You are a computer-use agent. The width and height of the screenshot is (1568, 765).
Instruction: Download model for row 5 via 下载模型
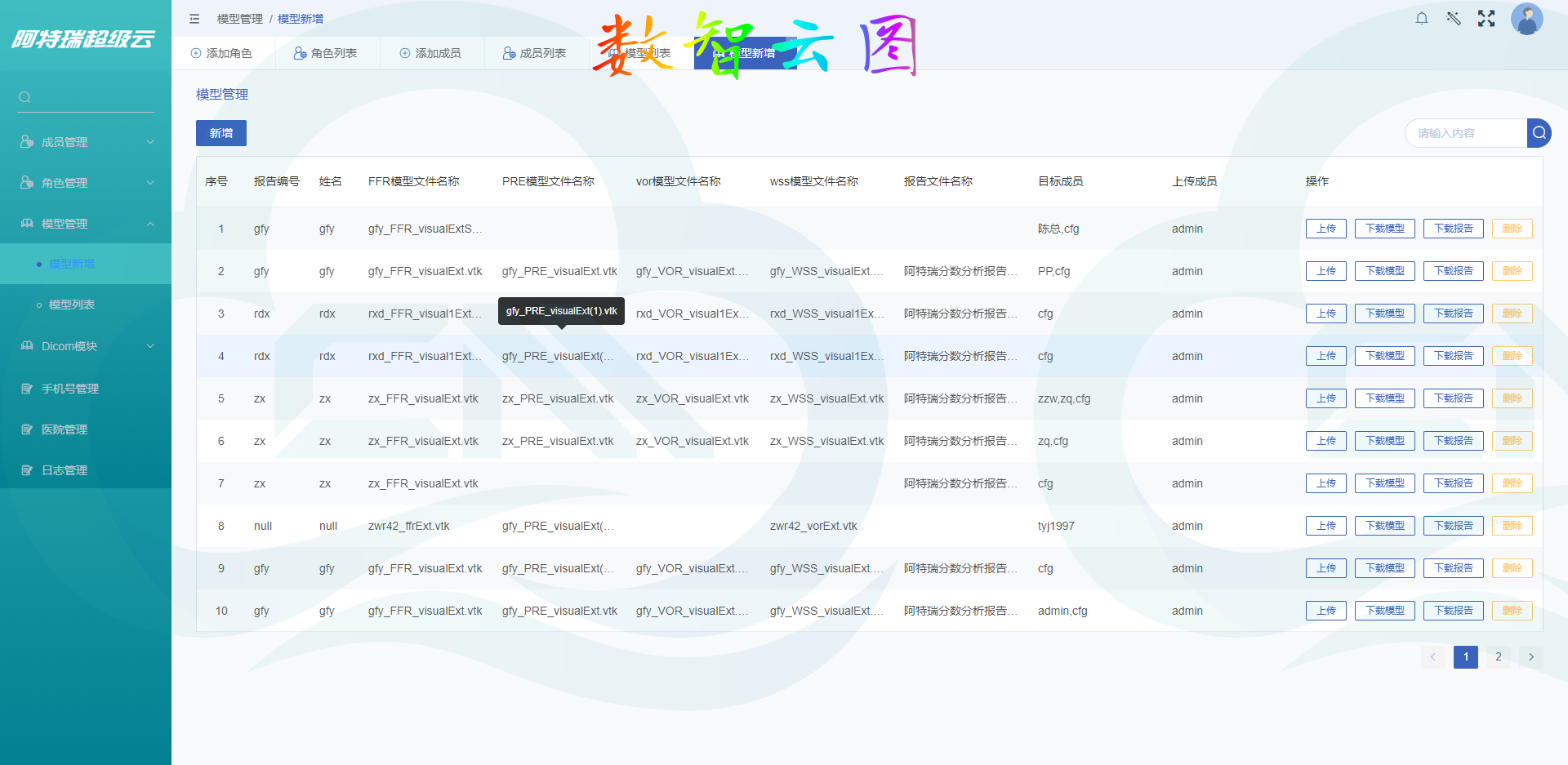tap(1384, 398)
